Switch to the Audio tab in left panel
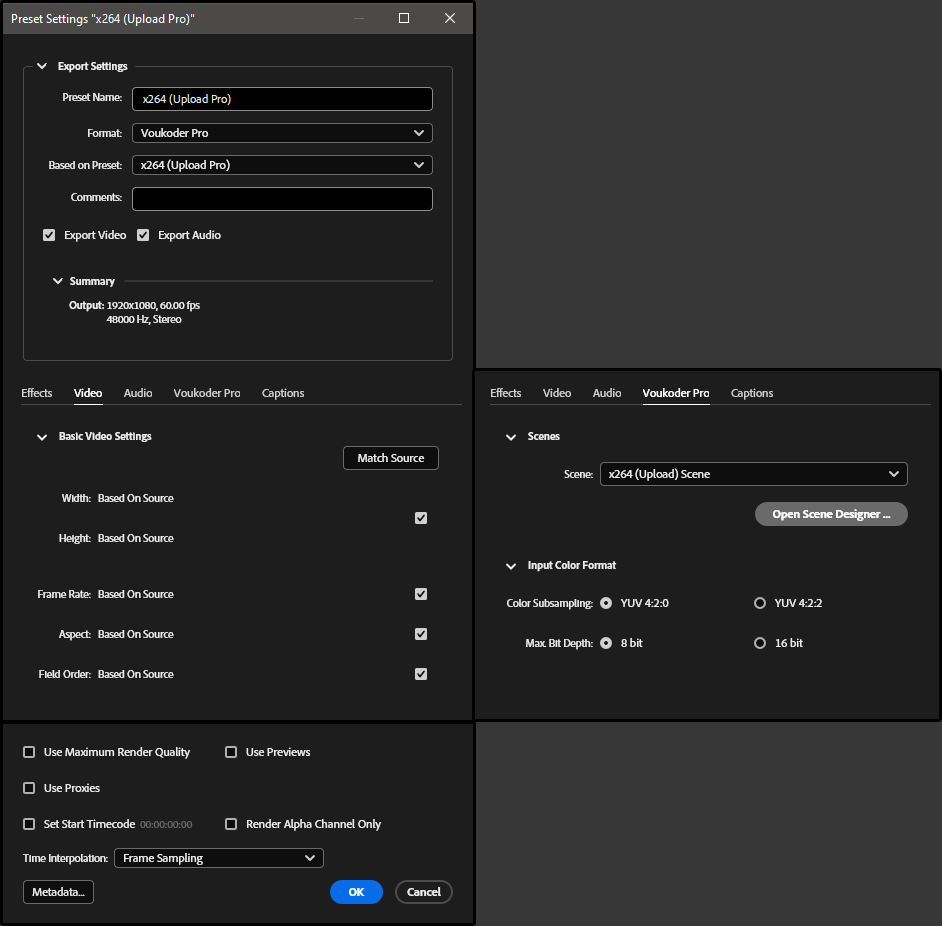This screenshot has width=942, height=926. (138, 393)
